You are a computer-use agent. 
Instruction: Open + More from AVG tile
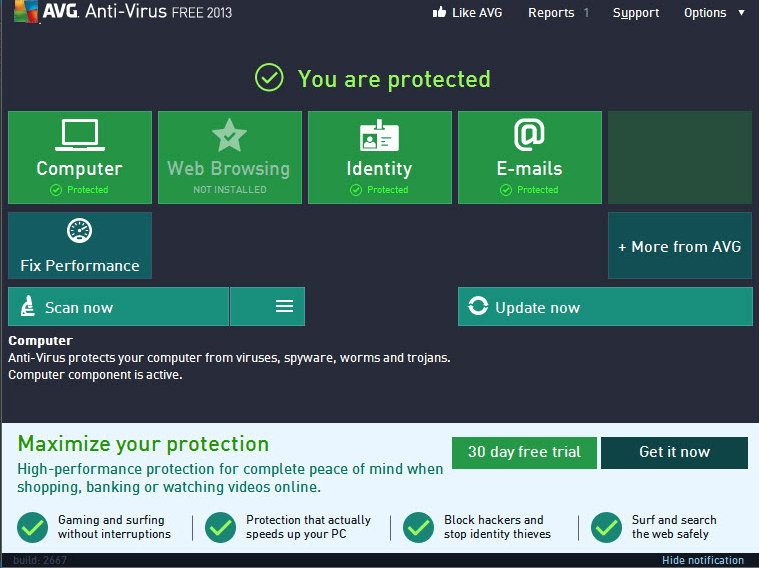[679, 246]
